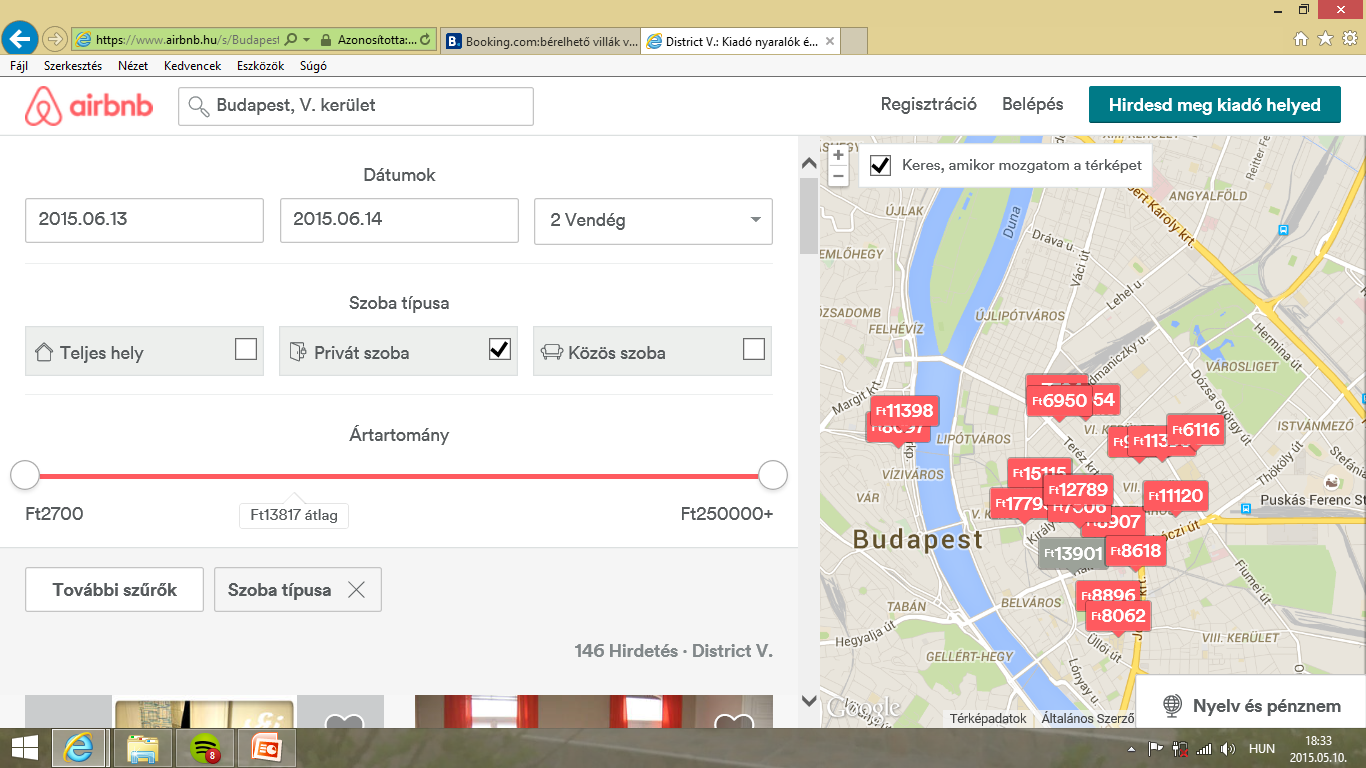The image size is (1366, 768).
Task: Open browser tools gear icon
Action: [1349, 39]
